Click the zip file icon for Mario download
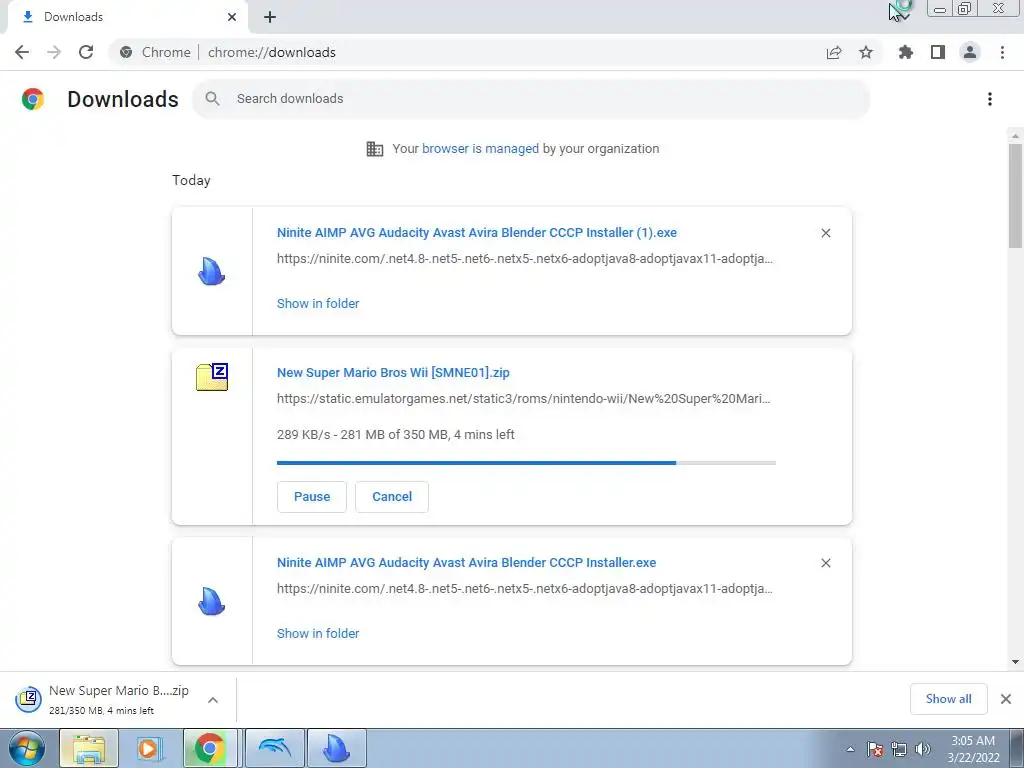 (x=212, y=377)
